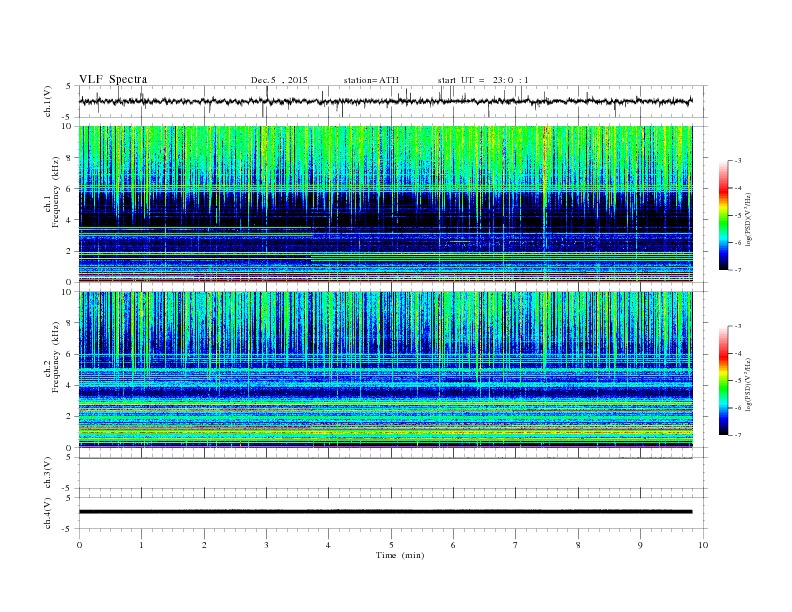This screenshot has height=612, width=792.
Task: Click the ch.1 "Frequency (kHz)" axis label
Action: tap(56, 192)
